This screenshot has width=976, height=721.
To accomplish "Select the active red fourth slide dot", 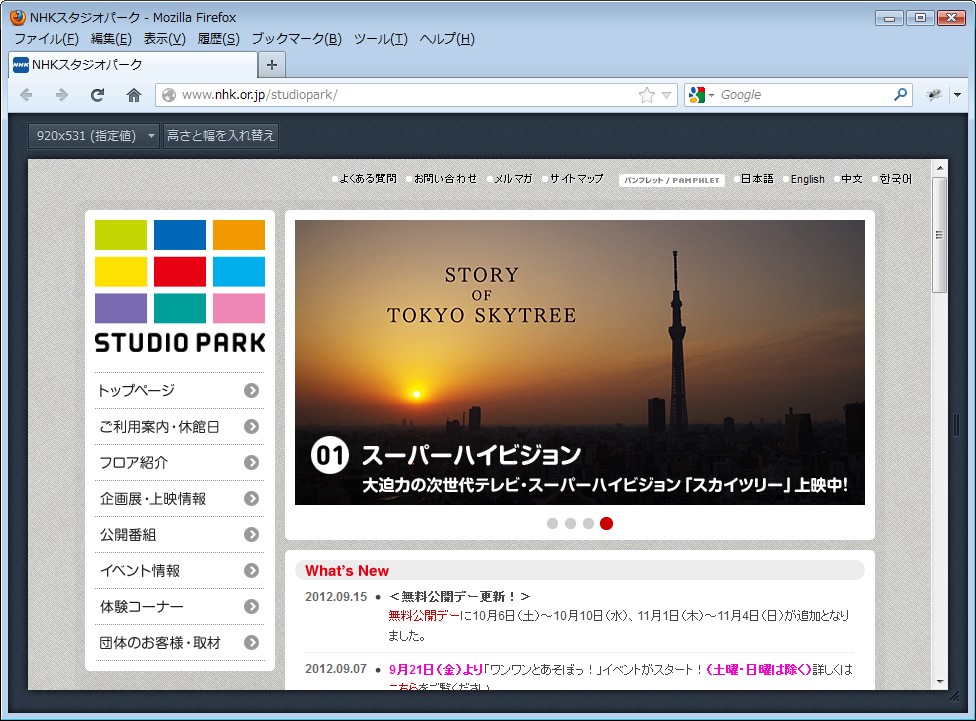I will 606,524.
